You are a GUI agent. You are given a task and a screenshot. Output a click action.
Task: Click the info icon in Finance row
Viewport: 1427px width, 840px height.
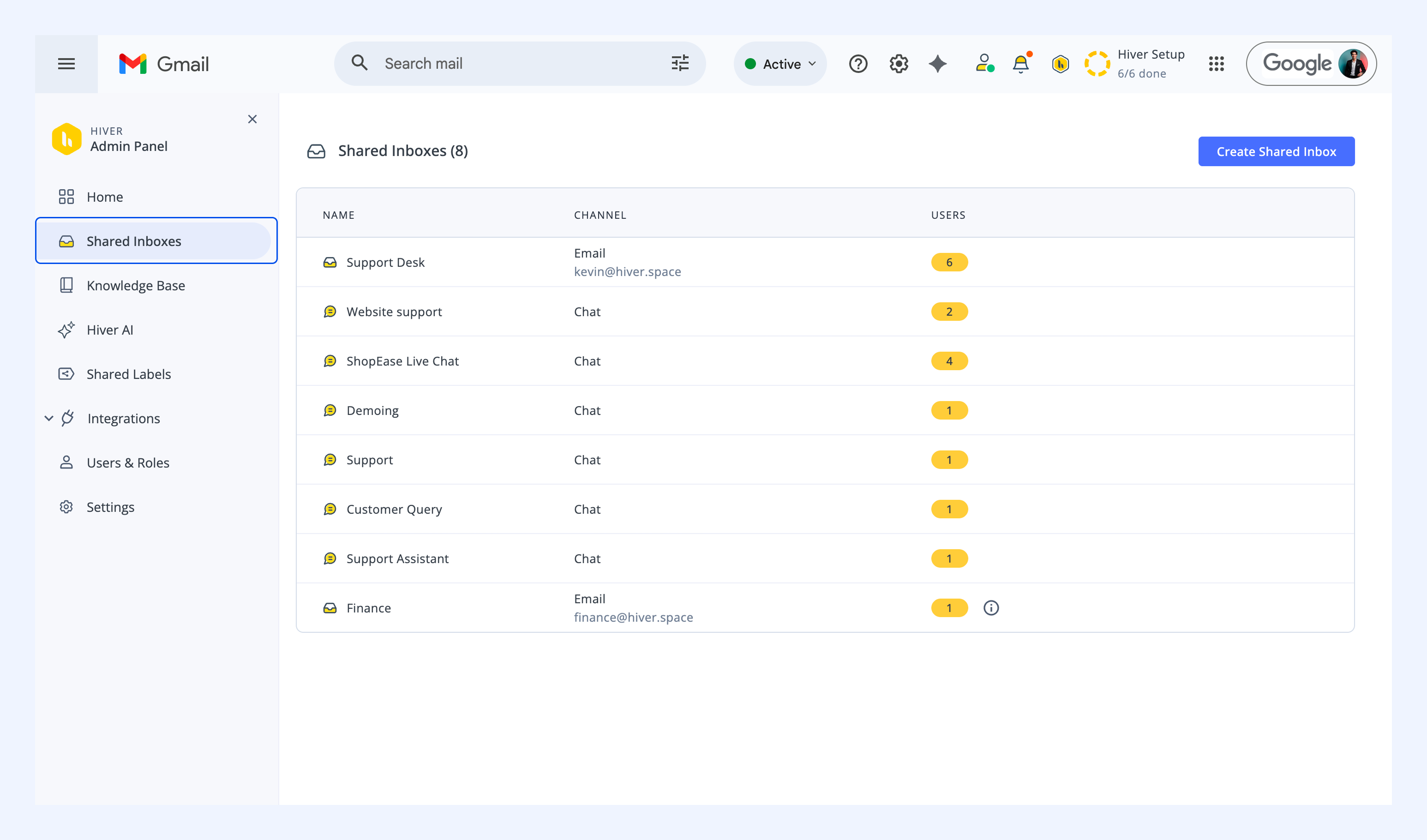[991, 608]
